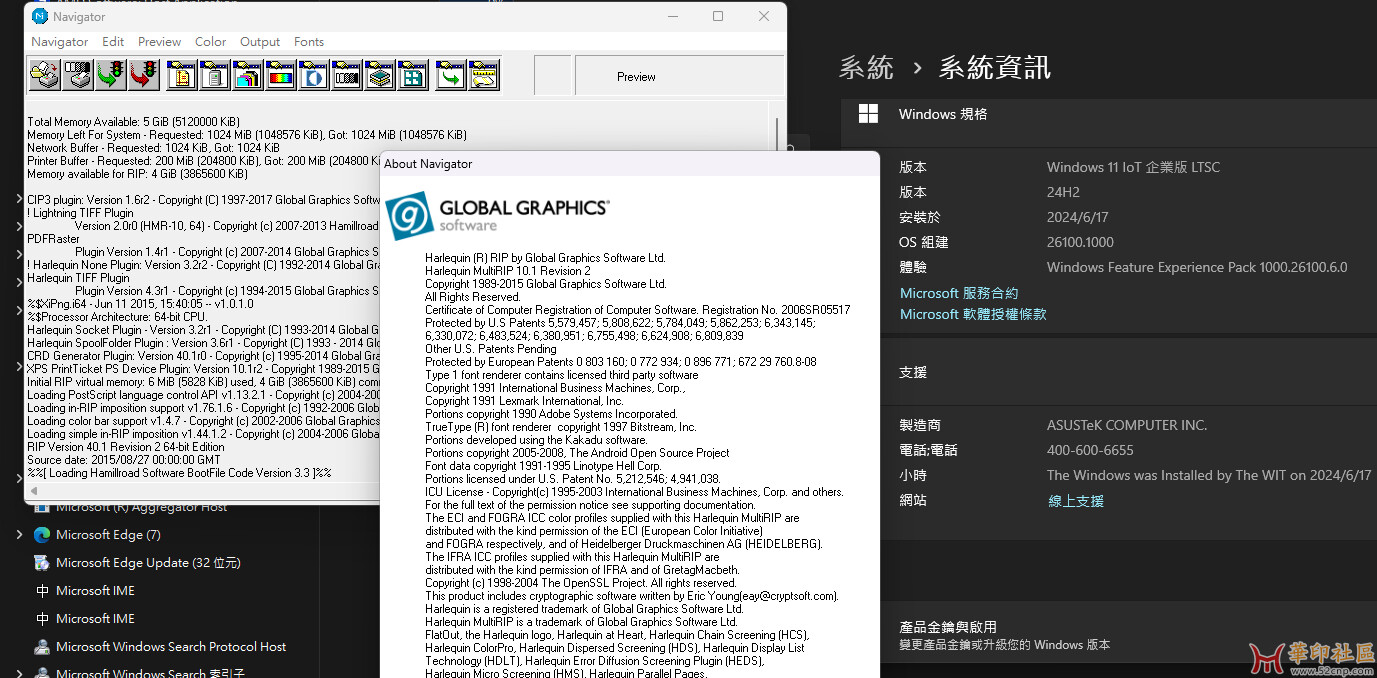Click the Microsoft Edge Update process icon
Screen dimensions: 1377x678
click(x=42, y=563)
